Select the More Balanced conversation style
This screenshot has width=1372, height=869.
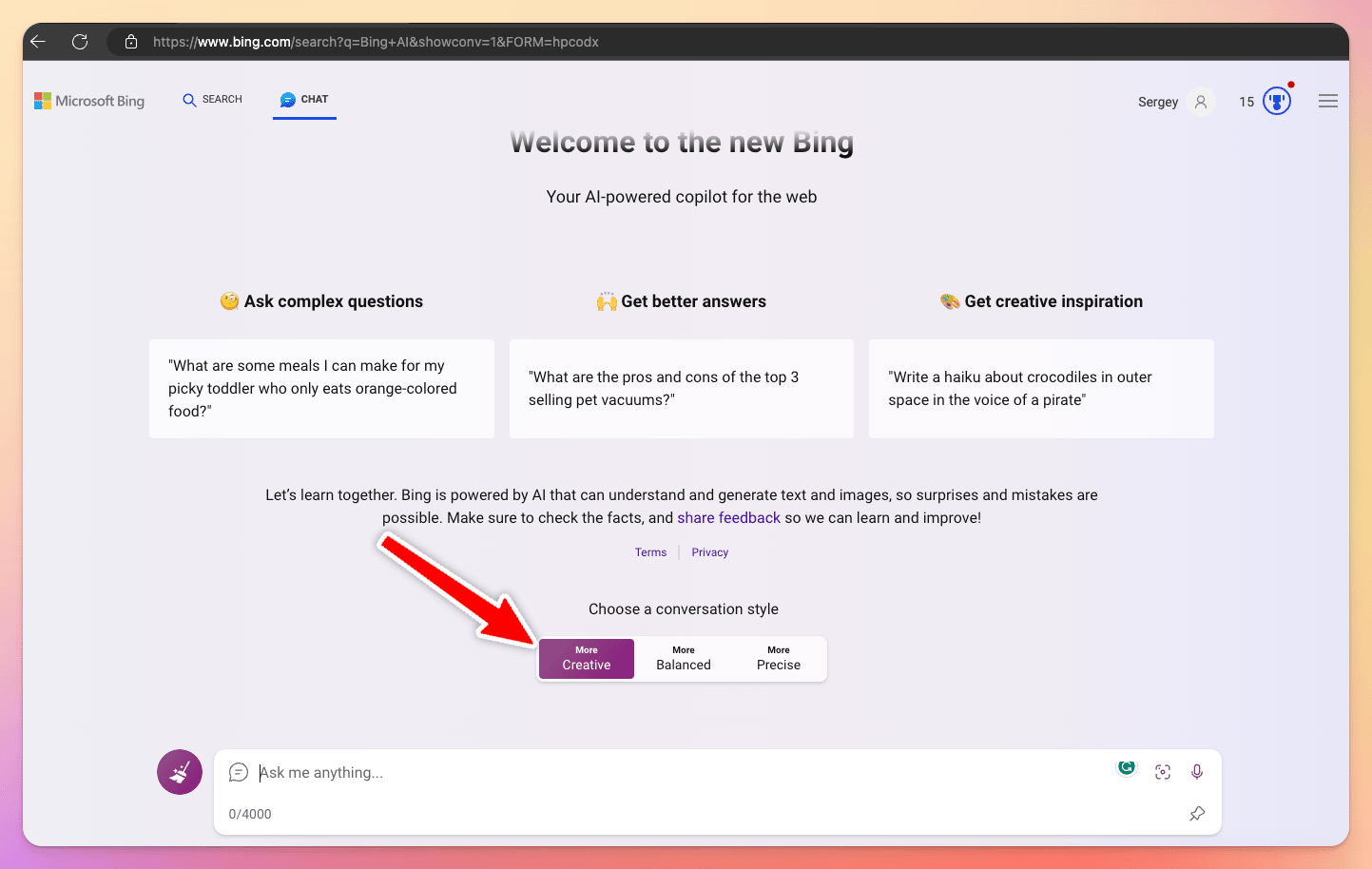coord(684,659)
